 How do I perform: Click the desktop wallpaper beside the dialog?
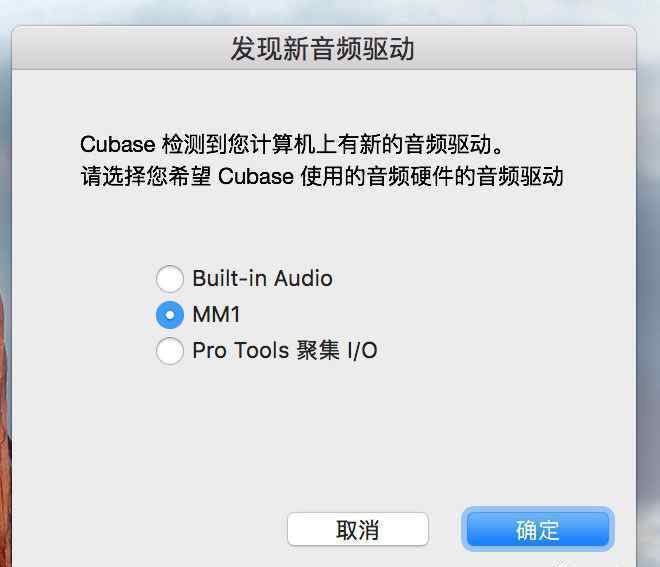(x=648, y=253)
